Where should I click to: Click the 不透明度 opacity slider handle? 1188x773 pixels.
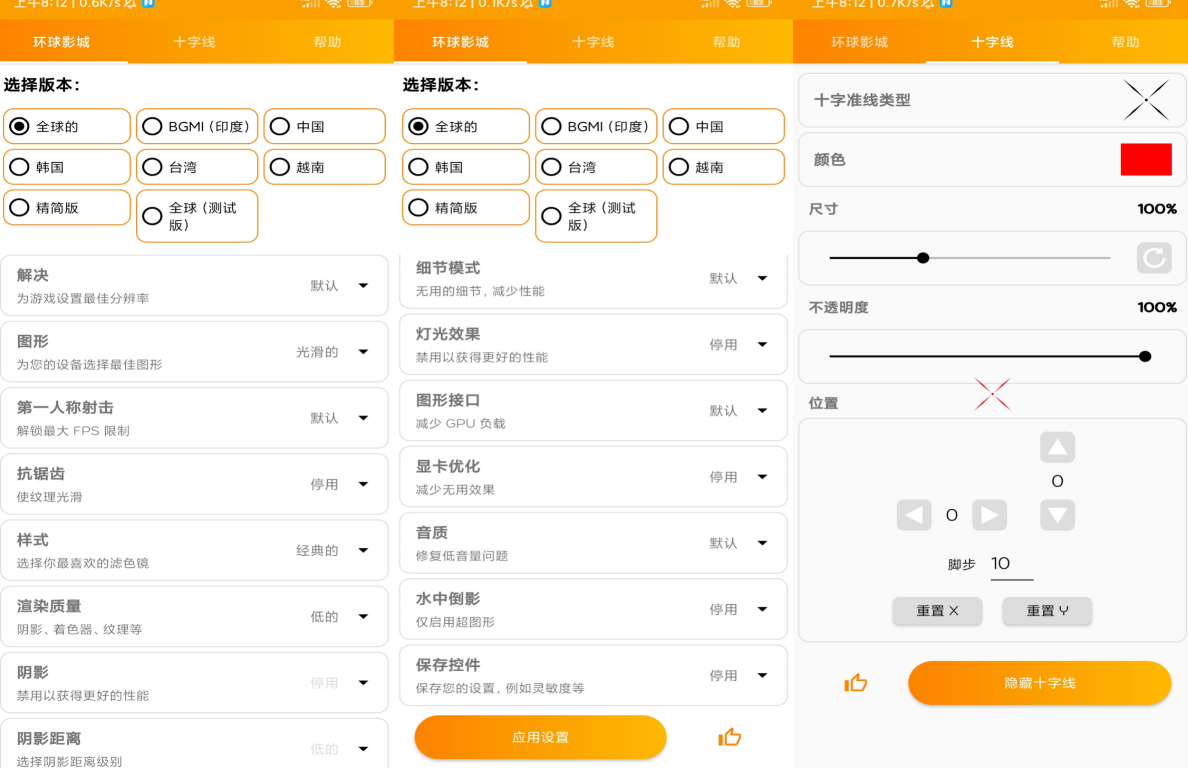click(x=1145, y=356)
